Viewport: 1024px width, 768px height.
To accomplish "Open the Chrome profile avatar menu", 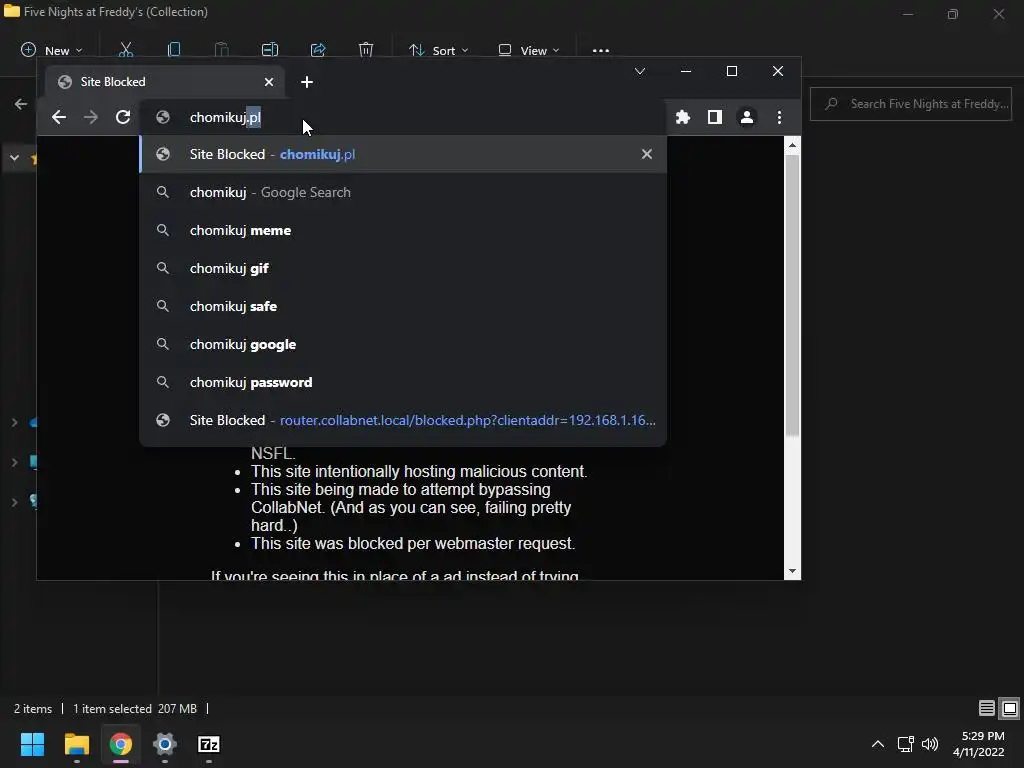I will 746,117.
